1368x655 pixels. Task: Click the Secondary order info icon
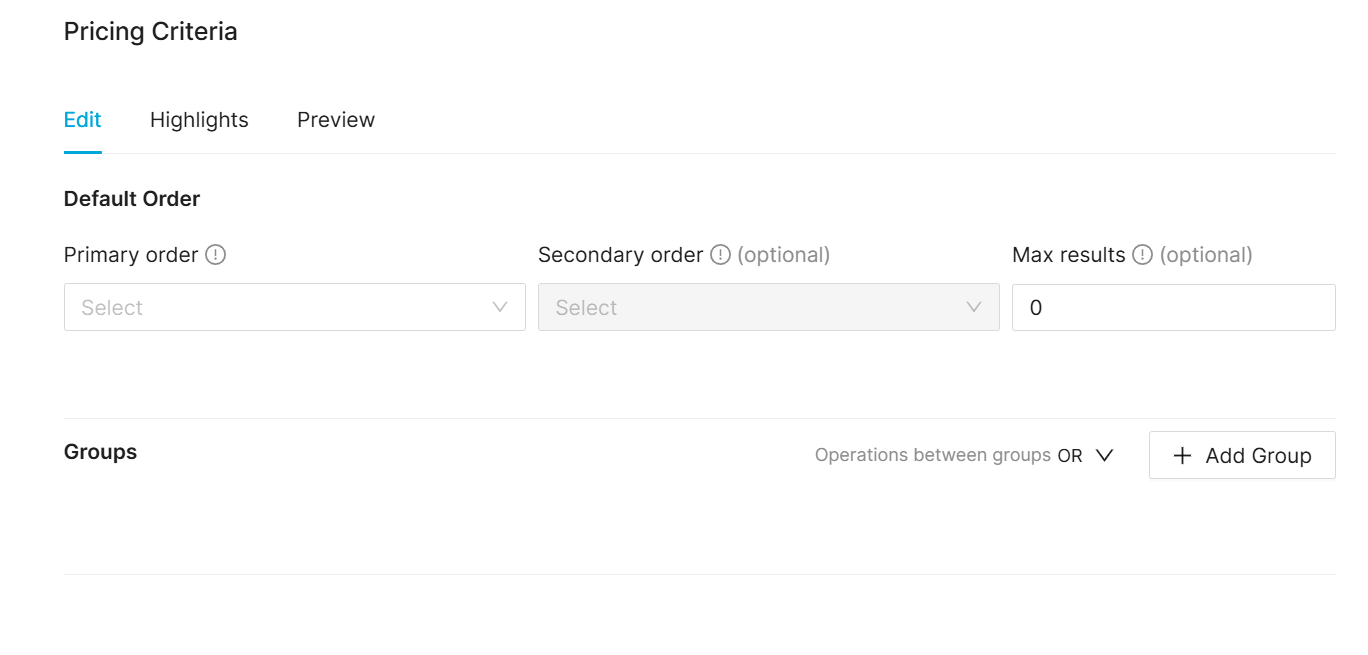(x=720, y=255)
